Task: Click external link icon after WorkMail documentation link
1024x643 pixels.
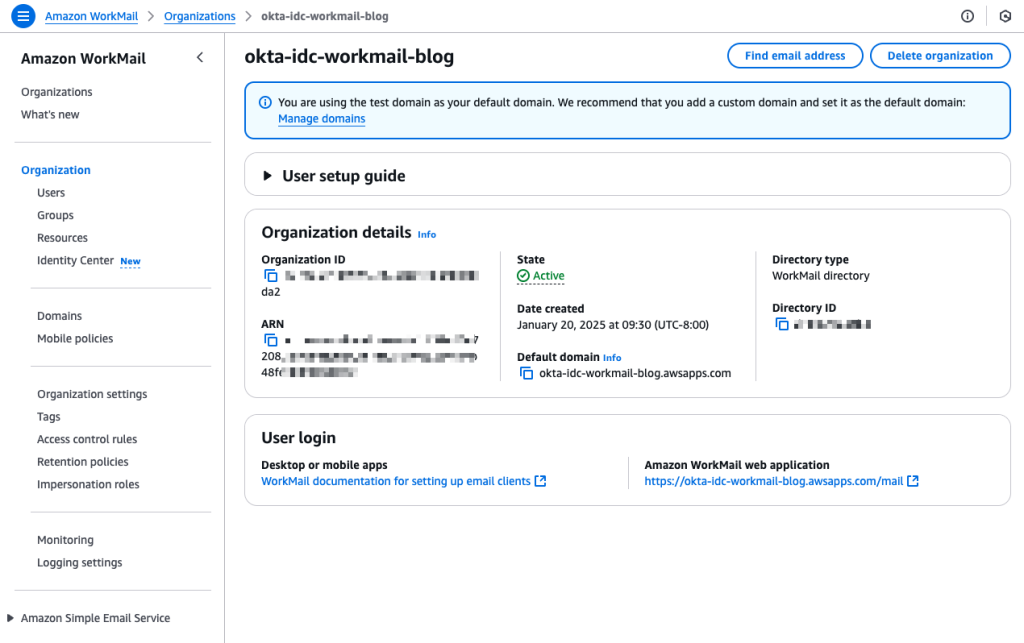Action: coord(540,481)
